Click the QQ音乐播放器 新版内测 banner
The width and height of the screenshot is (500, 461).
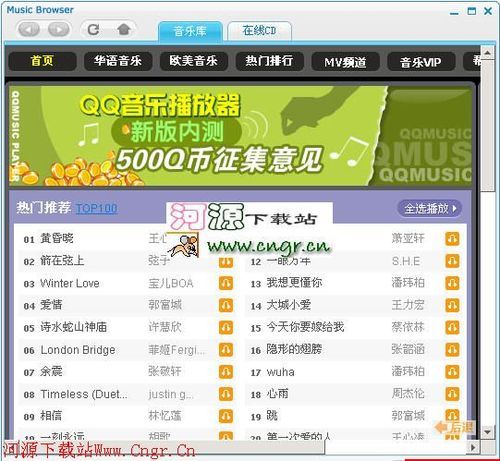[240, 136]
